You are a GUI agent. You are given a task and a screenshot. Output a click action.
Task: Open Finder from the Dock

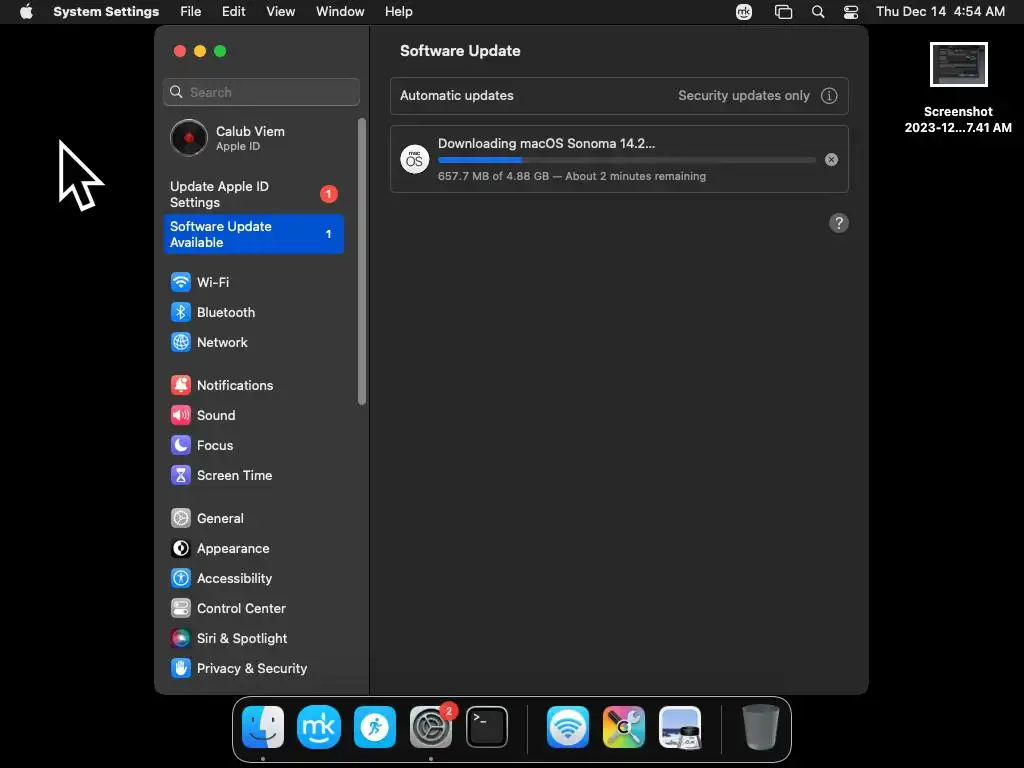click(263, 727)
